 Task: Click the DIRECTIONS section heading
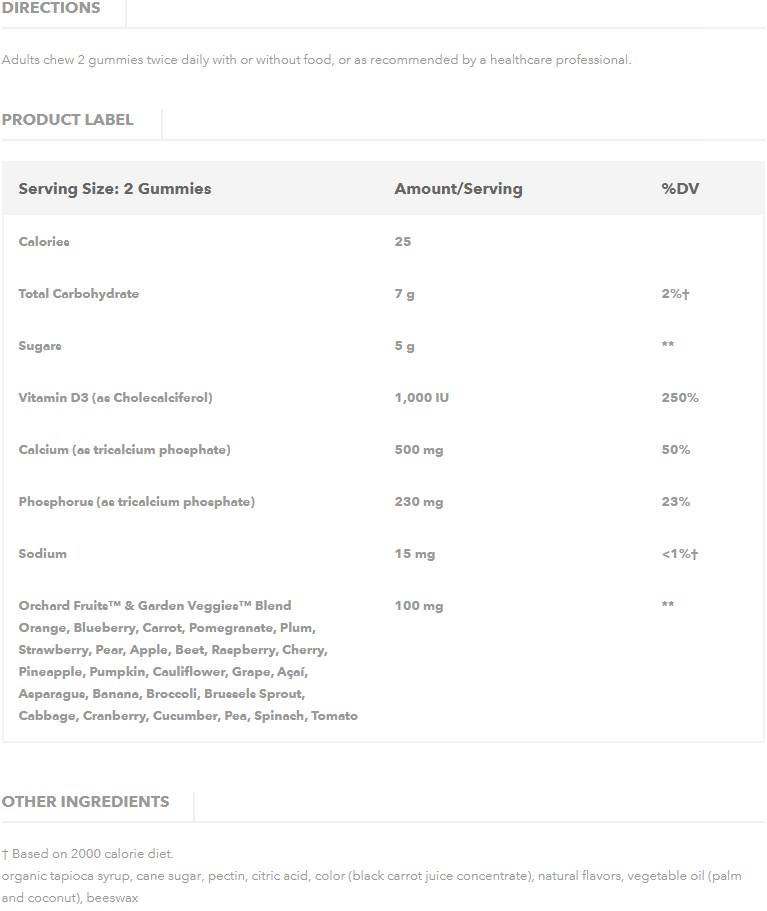[x=51, y=8]
